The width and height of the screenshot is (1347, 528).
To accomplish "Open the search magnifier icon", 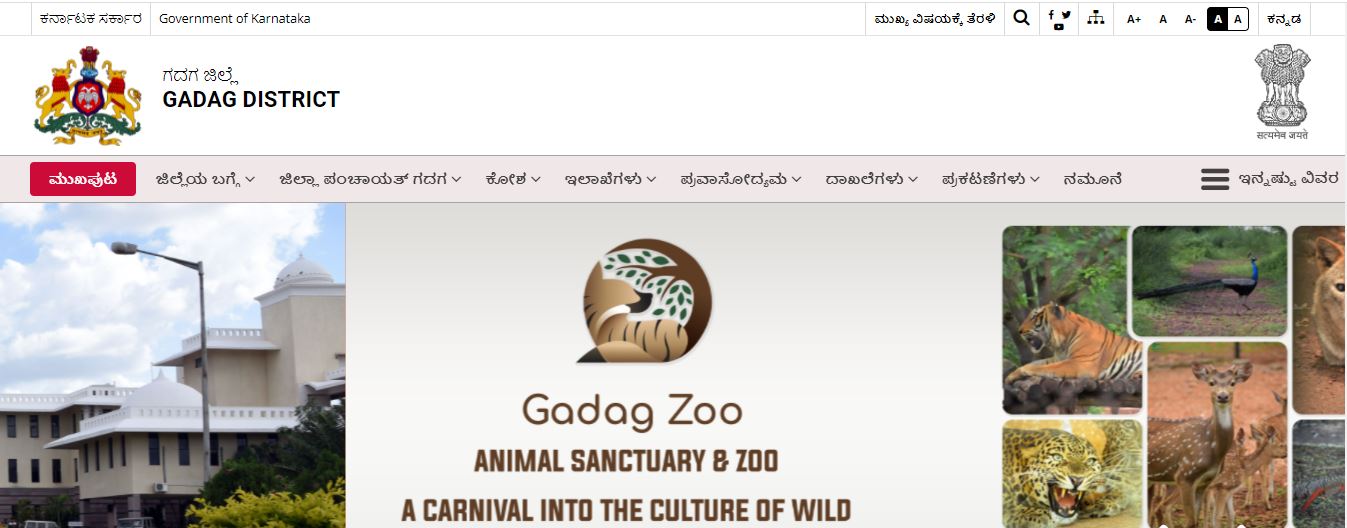I will 1021,18.
